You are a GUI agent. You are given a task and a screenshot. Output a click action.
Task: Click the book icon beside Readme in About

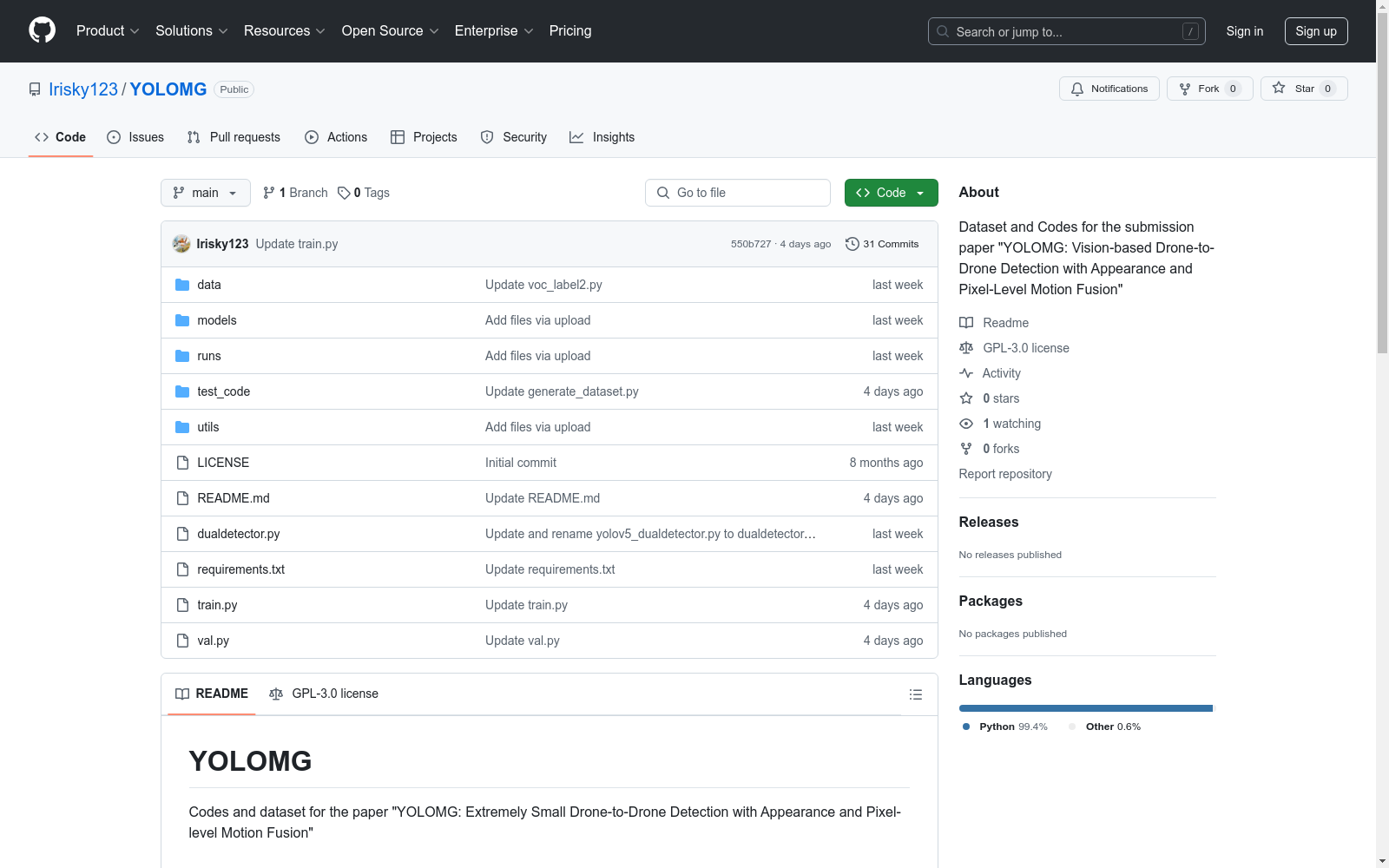click(x=966, y=323)
